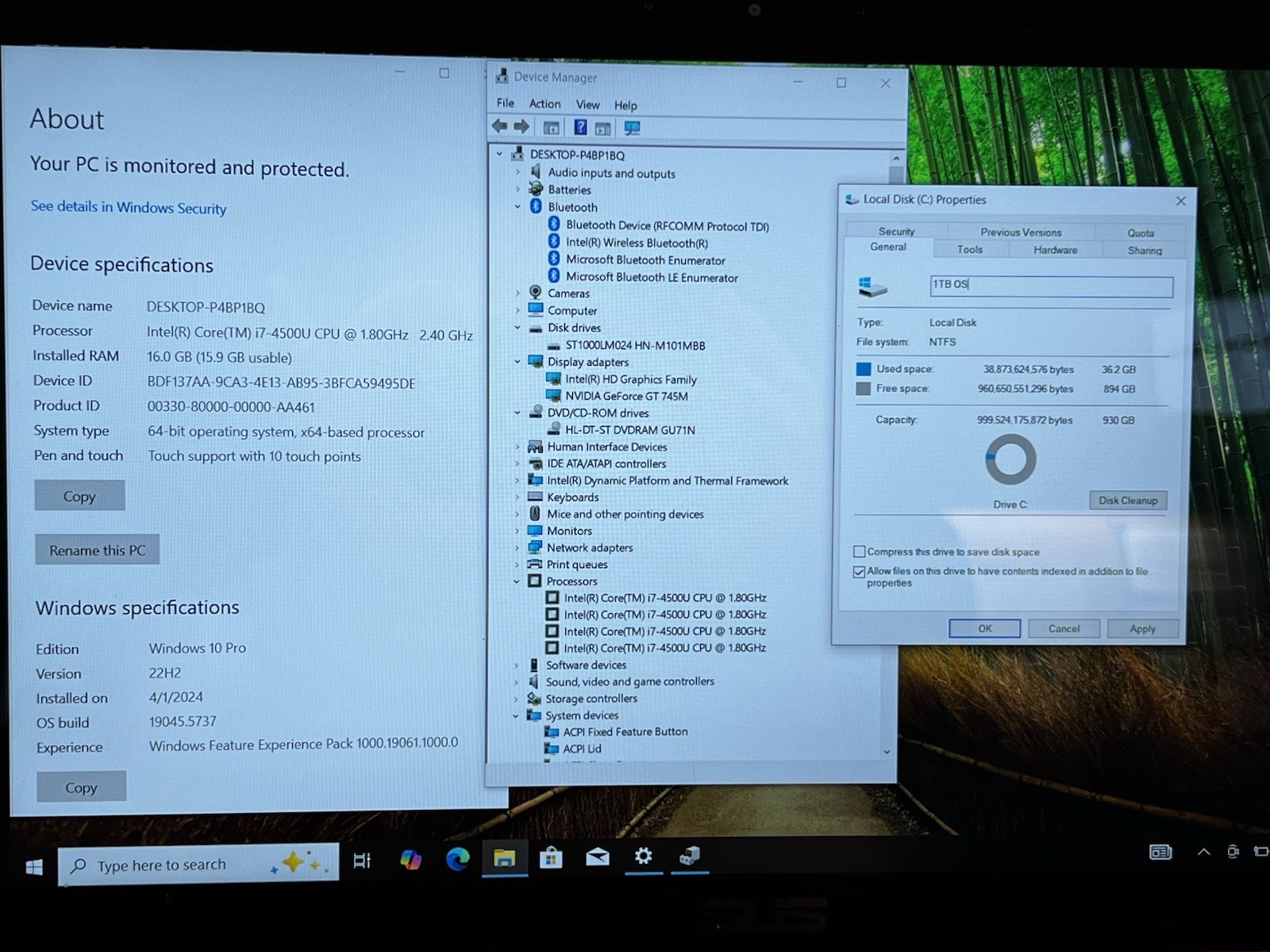Open Microsoft Edge from taskbar

(x=458, y=858)
